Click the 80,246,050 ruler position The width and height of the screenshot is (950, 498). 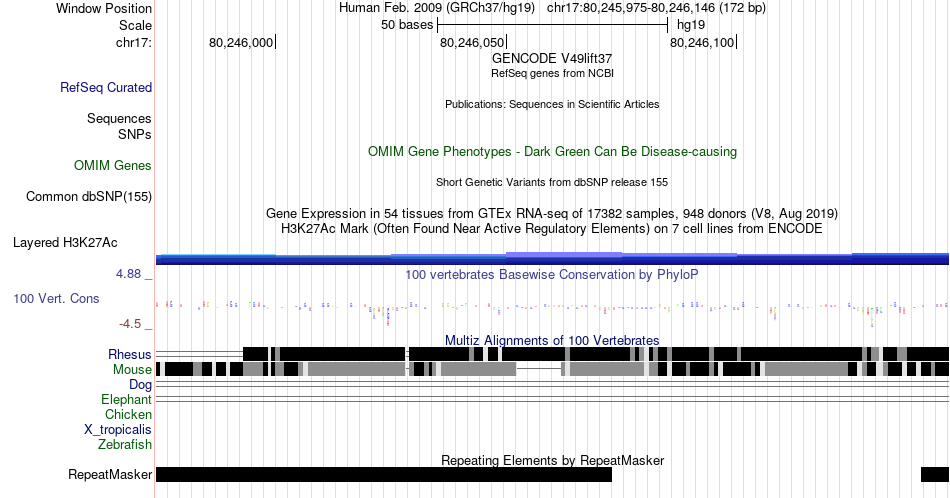(x=472, y=42)
